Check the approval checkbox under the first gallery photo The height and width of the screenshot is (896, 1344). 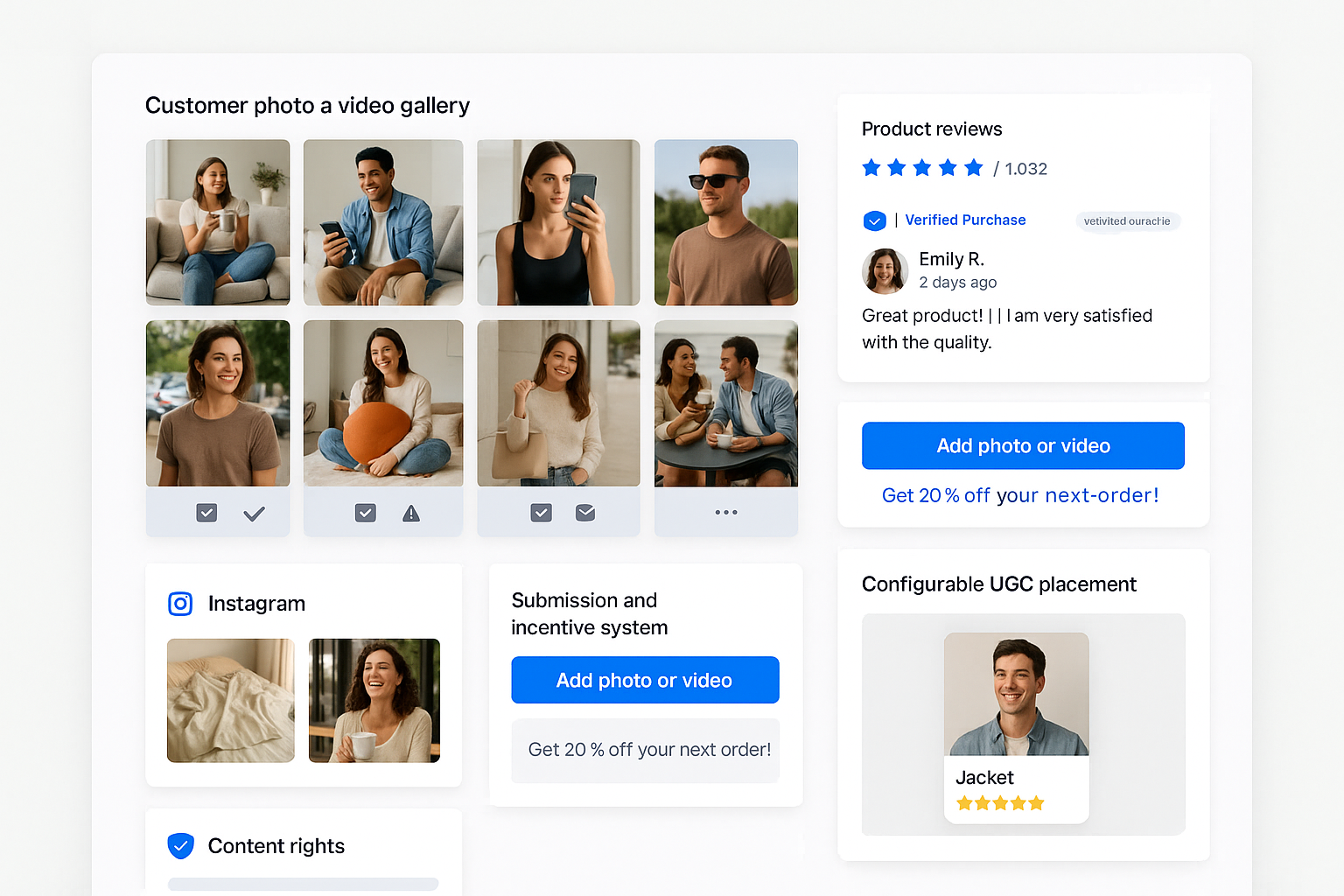coord(206,513)
